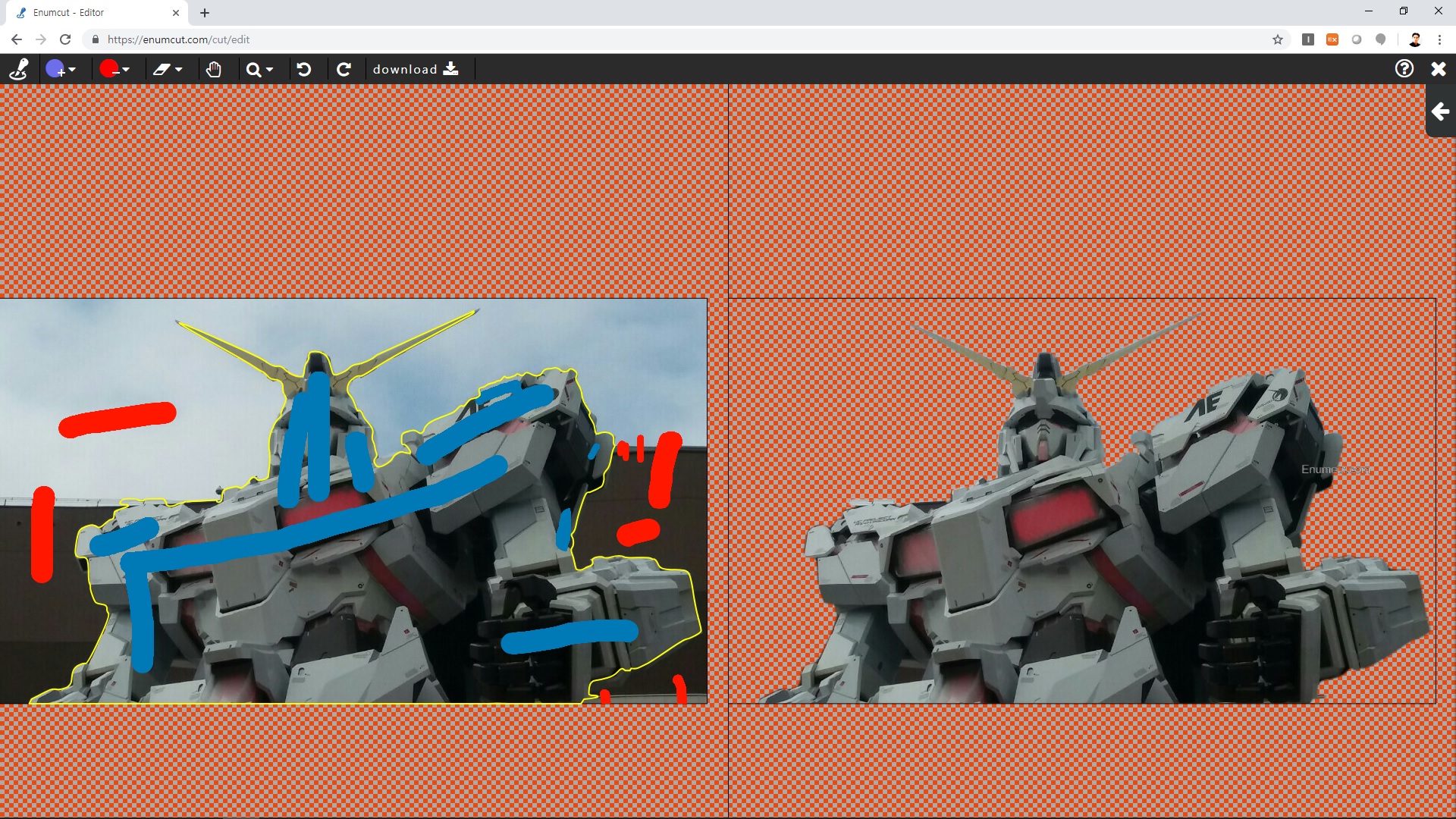1456x819 pixels.
Task: Open a new browser tab
Action: [x=205, y=13]
